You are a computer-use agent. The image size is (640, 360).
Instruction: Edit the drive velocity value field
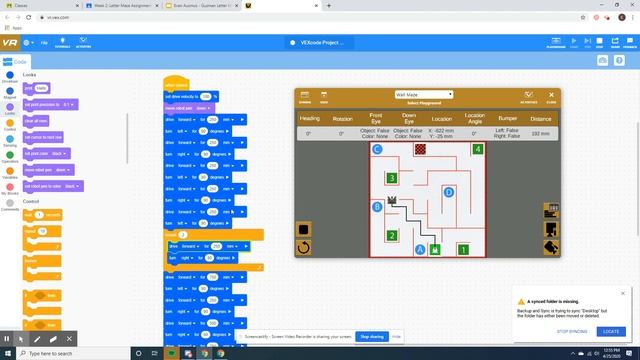(x=206, y=97)
